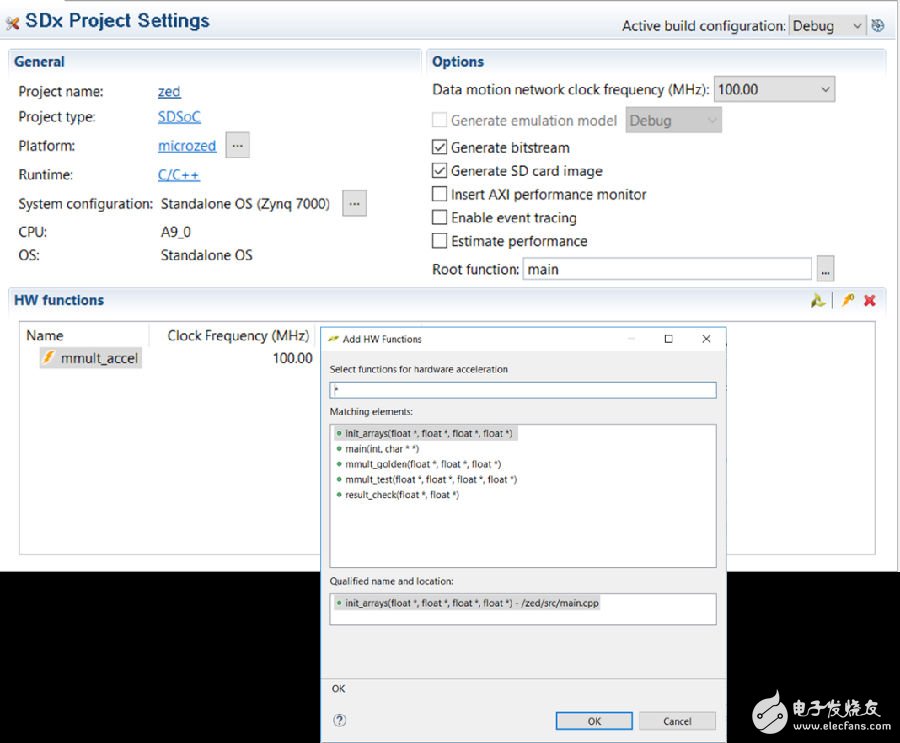
Task: Check Estimate performance option
Action: pos(439,241)
